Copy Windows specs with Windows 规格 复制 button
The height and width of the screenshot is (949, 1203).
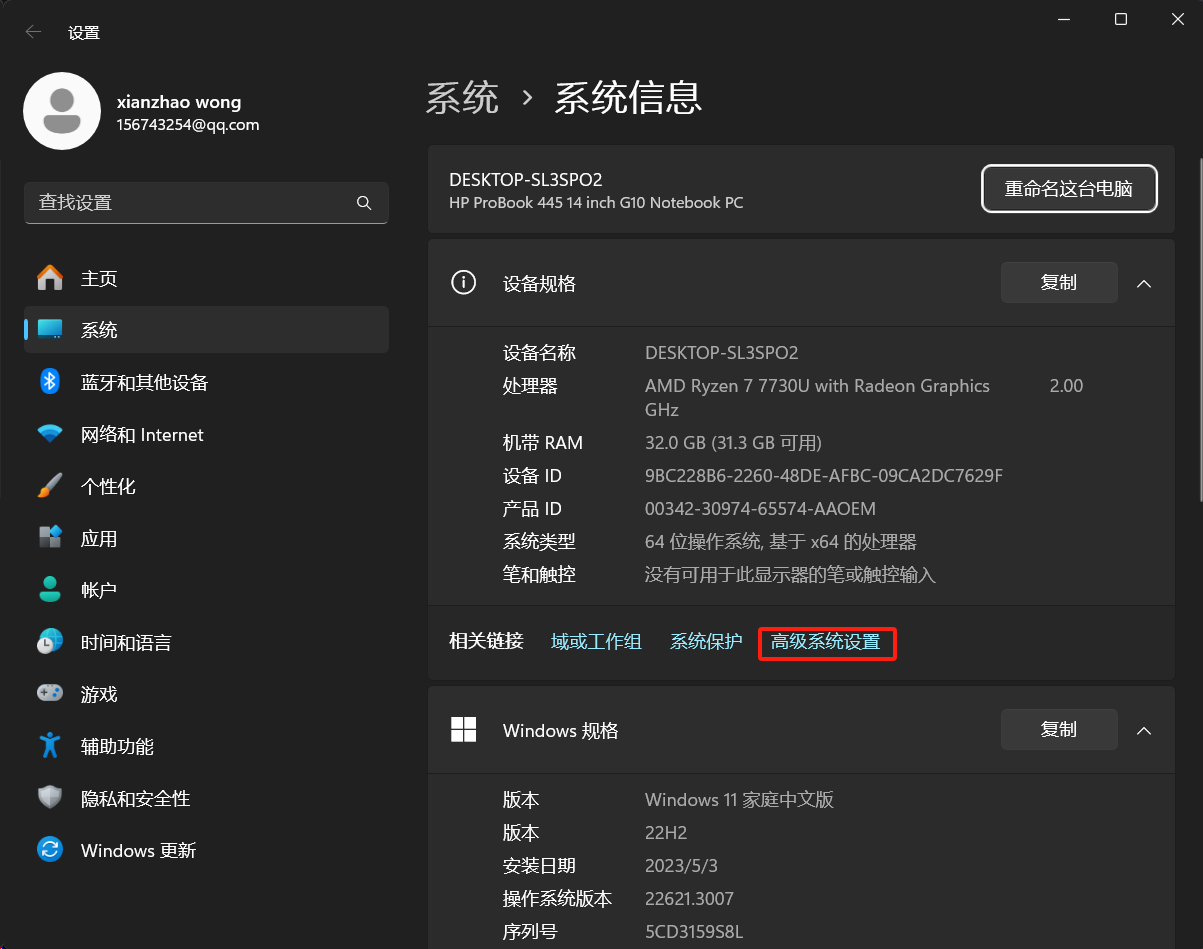coord(1059,730)
